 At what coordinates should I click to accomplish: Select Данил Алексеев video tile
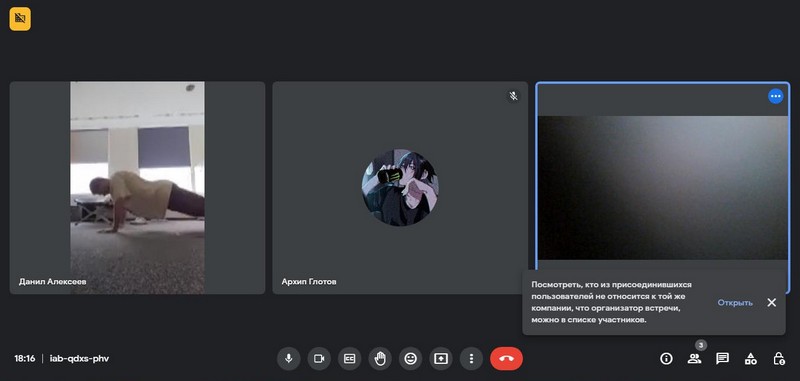(x=137, y=188)
